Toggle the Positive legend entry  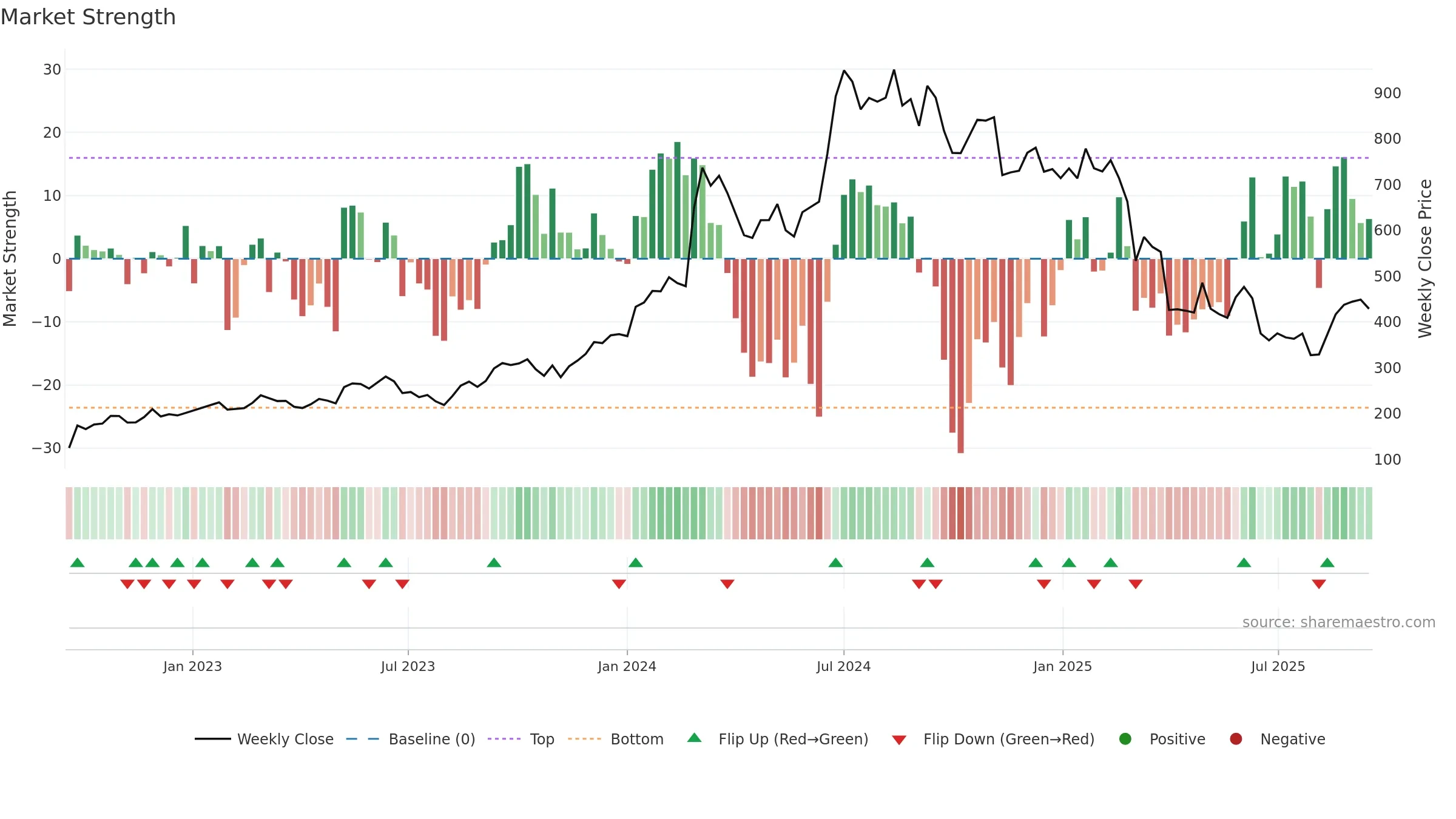pos(1162,739)
